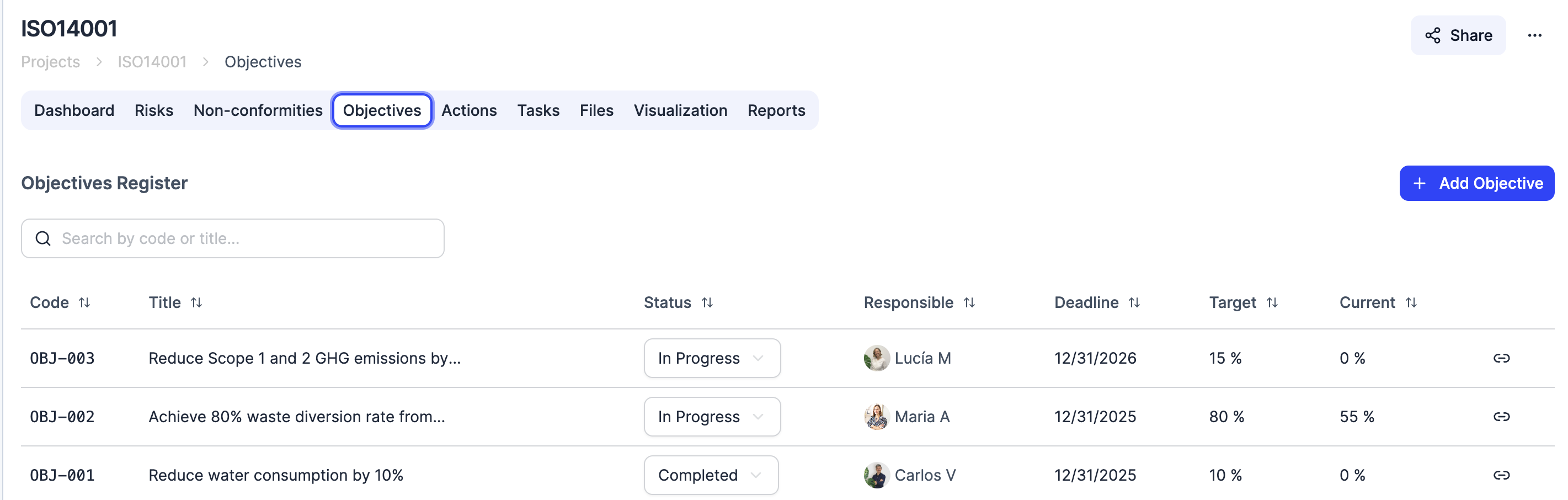Viewport: 1568px width, 500px height.
Task: Navigate to Projects via breadcrumb link
Action: click(x=51, y=61)
